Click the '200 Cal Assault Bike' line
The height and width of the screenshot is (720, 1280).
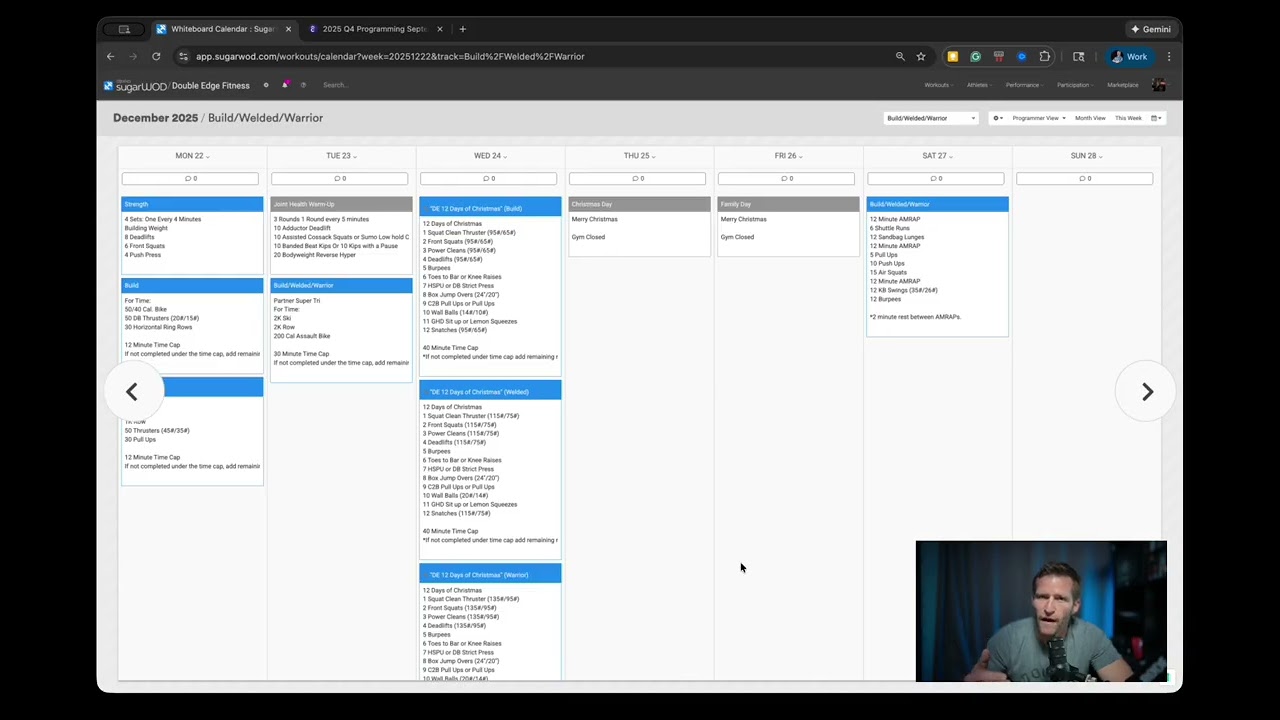point(302,336)
